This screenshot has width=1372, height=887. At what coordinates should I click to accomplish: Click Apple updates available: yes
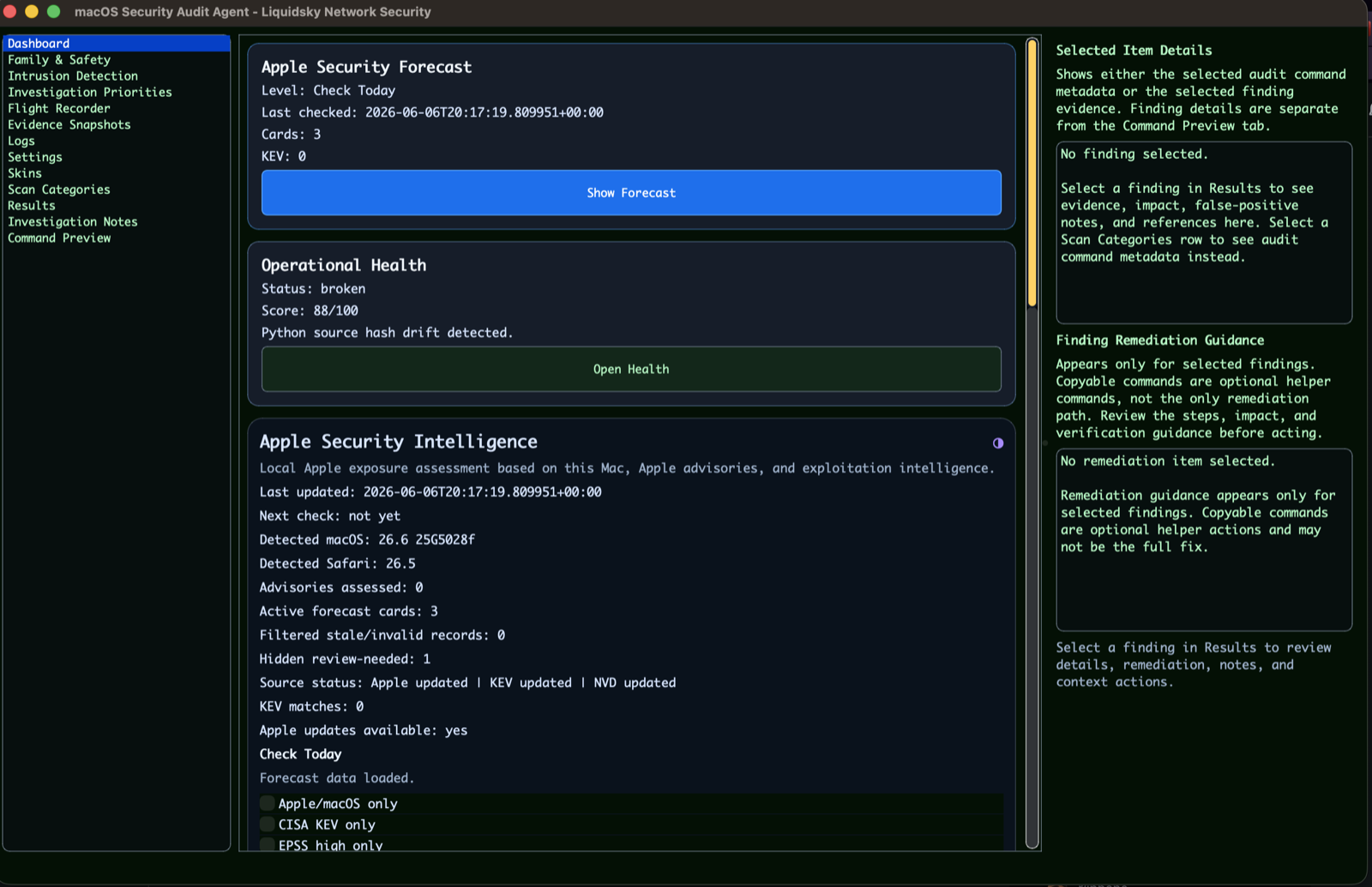pyautogui.click(x=364, y=730)
